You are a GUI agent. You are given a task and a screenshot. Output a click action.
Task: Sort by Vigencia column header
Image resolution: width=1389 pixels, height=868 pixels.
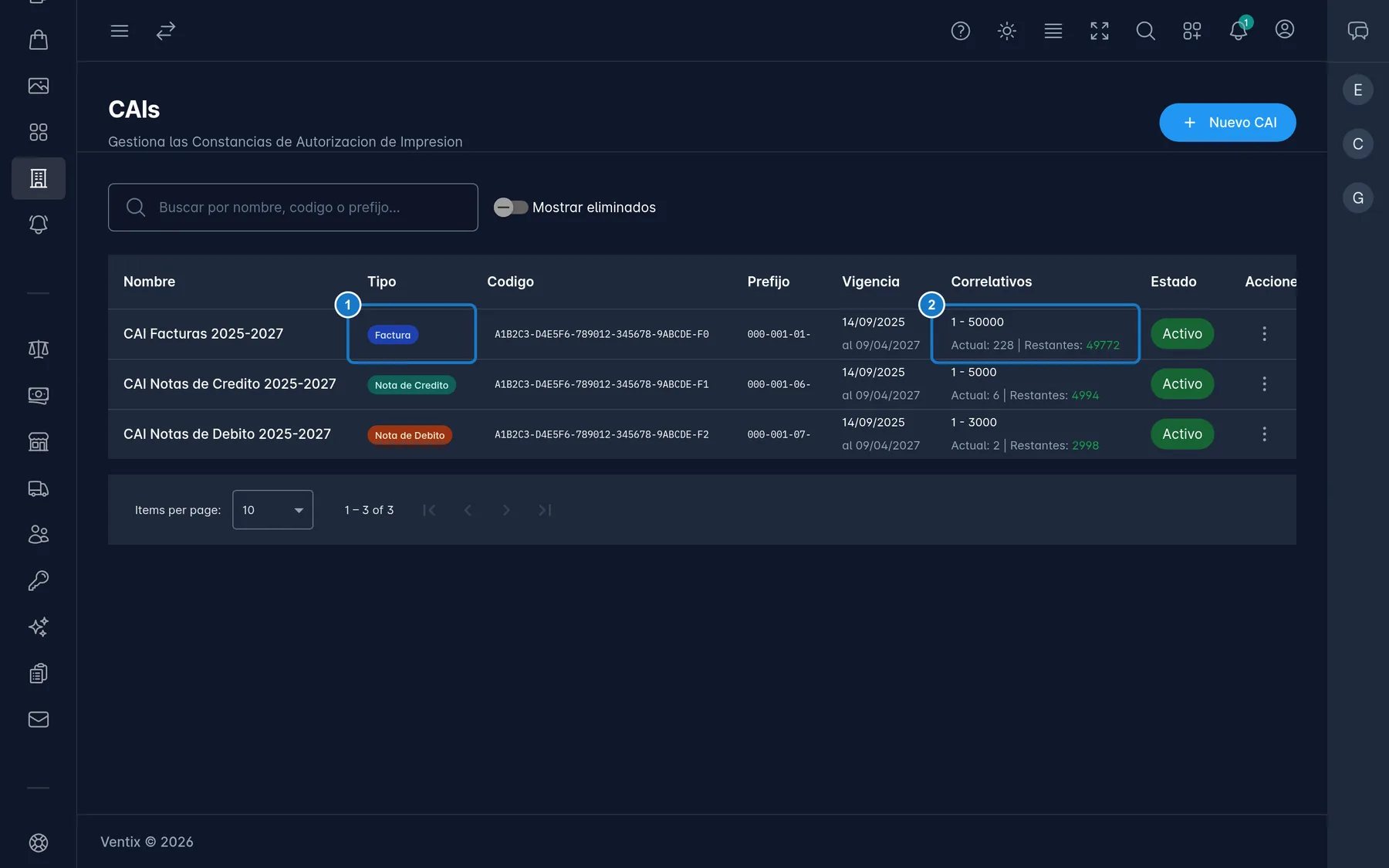click(x=870, y=282)
